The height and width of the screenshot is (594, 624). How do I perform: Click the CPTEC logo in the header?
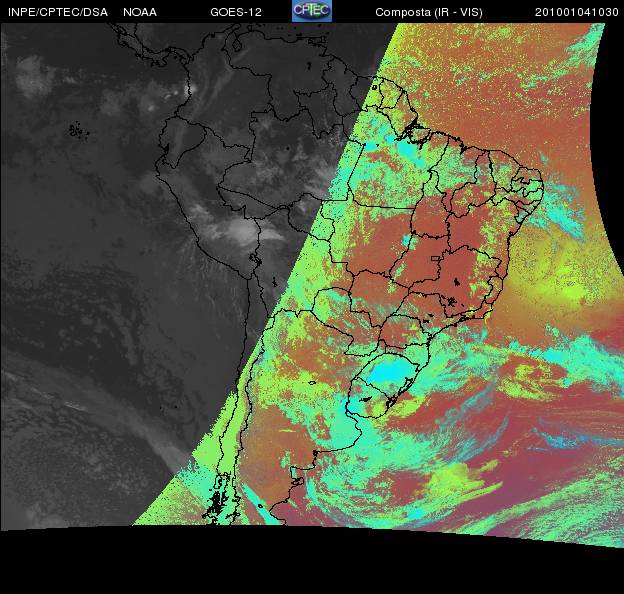(312, 11)
